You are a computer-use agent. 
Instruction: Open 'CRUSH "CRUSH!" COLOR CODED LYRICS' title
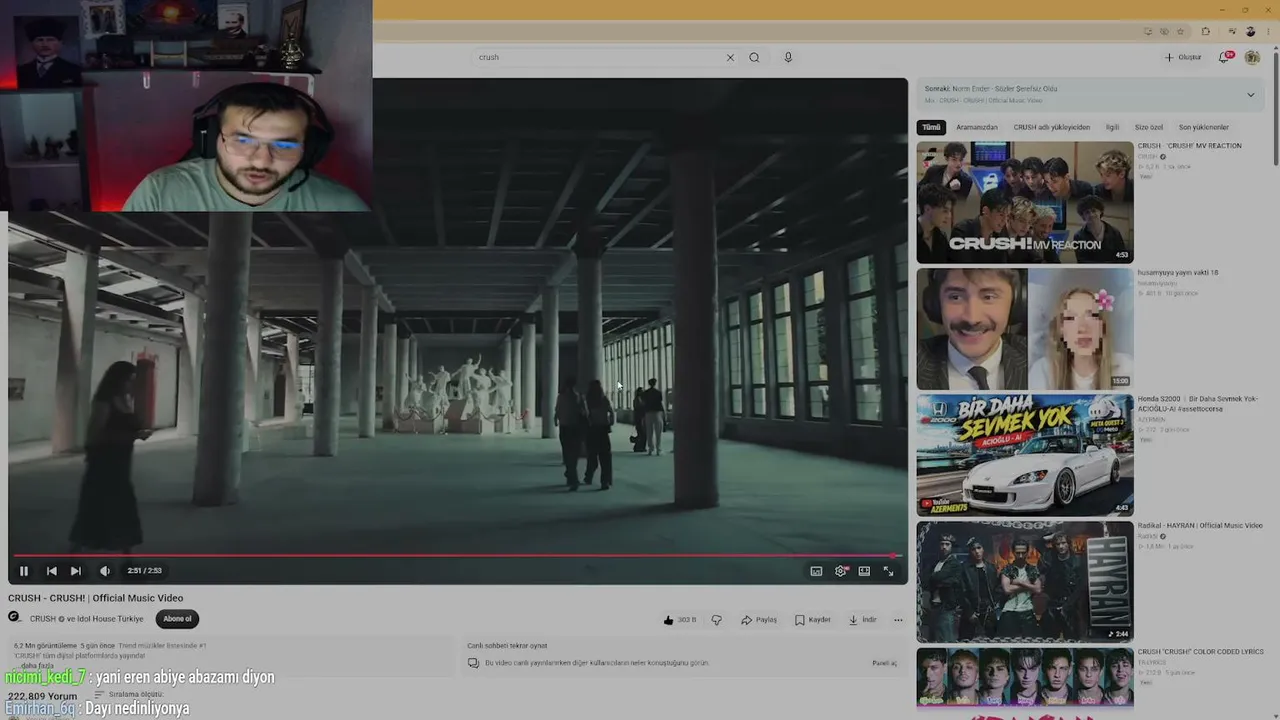click(1200, 652)
